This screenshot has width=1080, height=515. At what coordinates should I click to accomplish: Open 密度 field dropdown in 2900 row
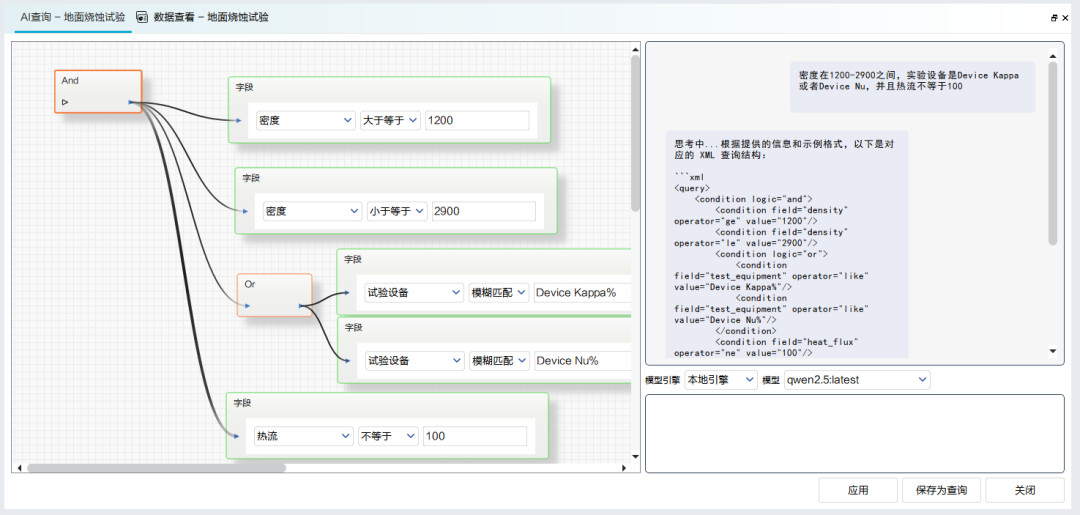pyautogui.click(x=313, y=211)
